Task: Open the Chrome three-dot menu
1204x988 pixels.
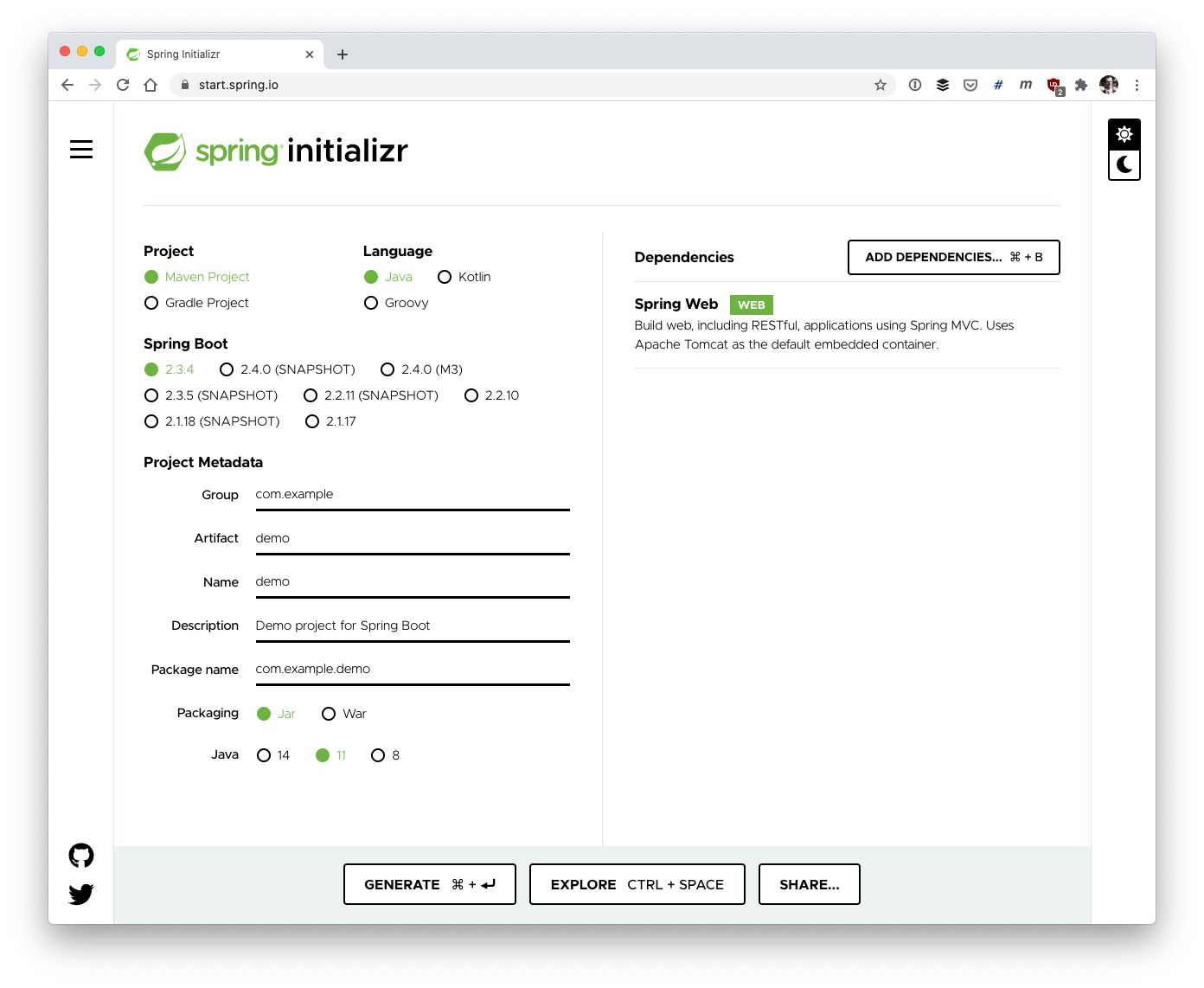Action: point(1137,85)
